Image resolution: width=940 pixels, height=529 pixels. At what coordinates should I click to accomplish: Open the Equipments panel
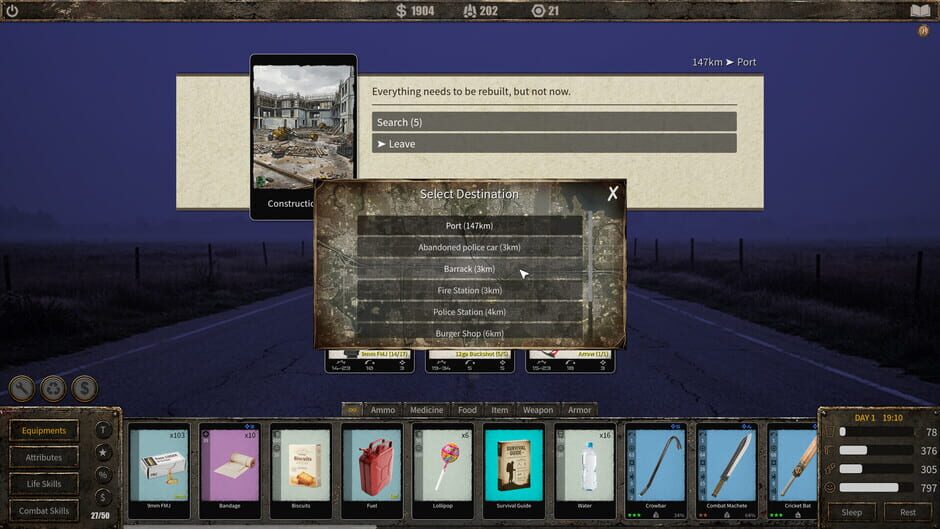point(44,431)
